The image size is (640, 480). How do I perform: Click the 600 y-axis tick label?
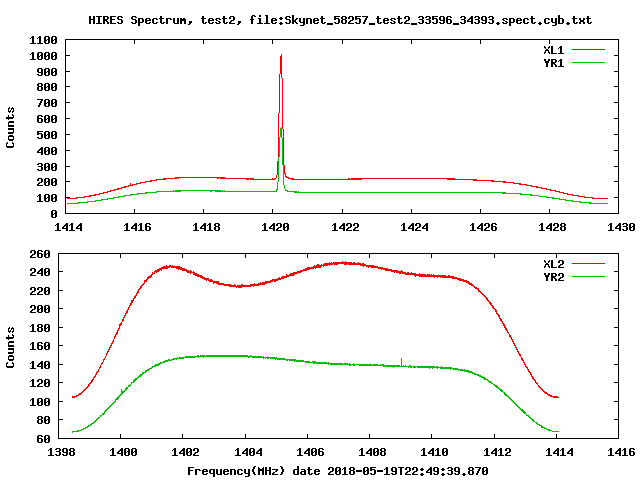(47, 119)
